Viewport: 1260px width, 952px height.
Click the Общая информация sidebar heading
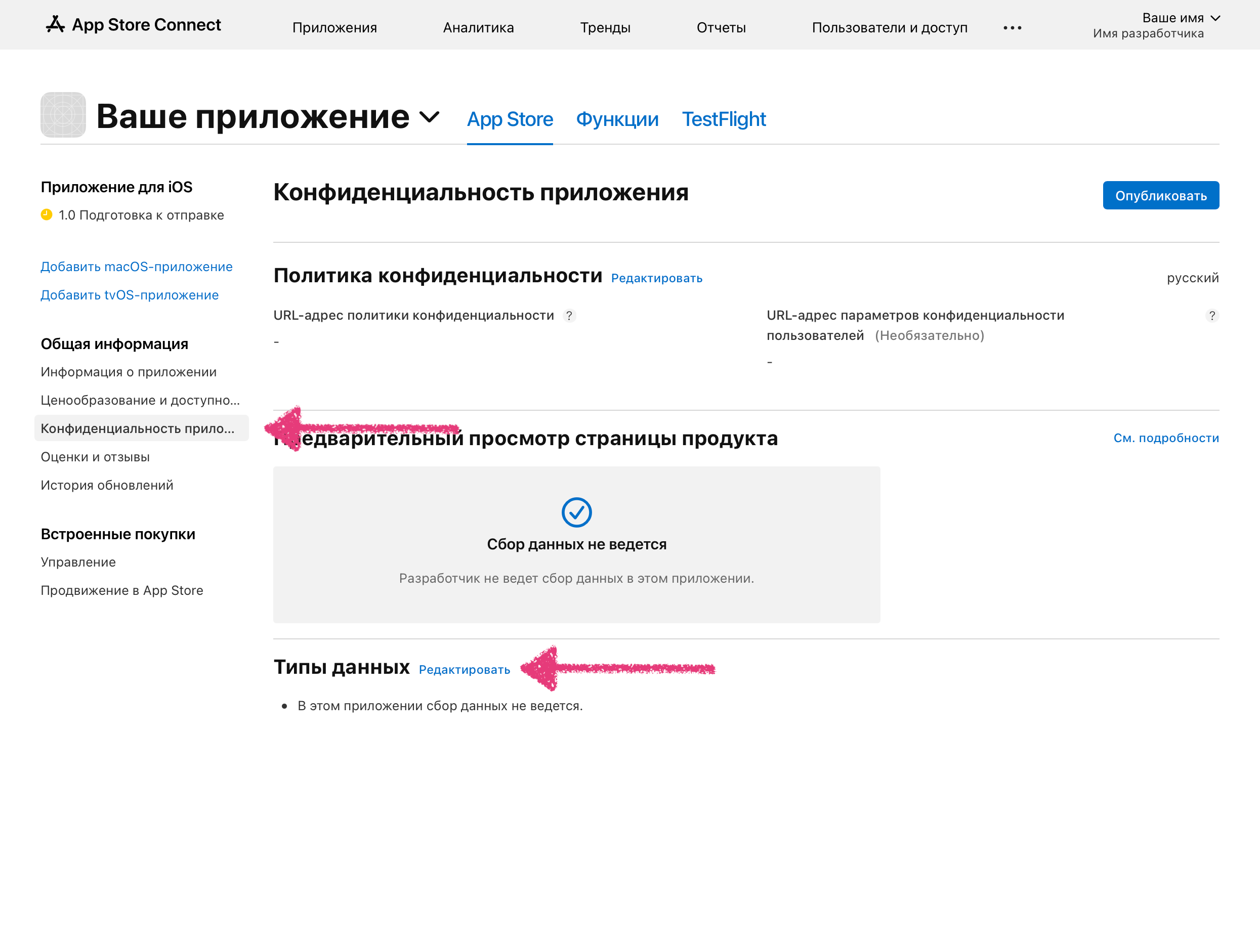click(x=114, y=344)
